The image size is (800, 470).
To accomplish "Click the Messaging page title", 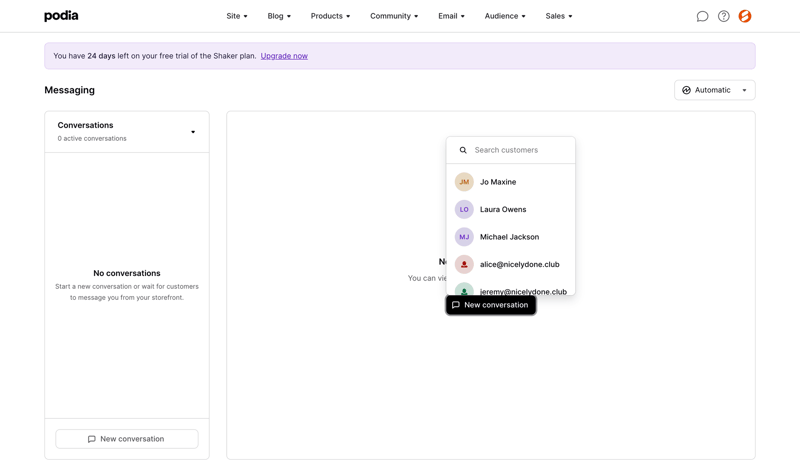I will (x=69, y=90).
